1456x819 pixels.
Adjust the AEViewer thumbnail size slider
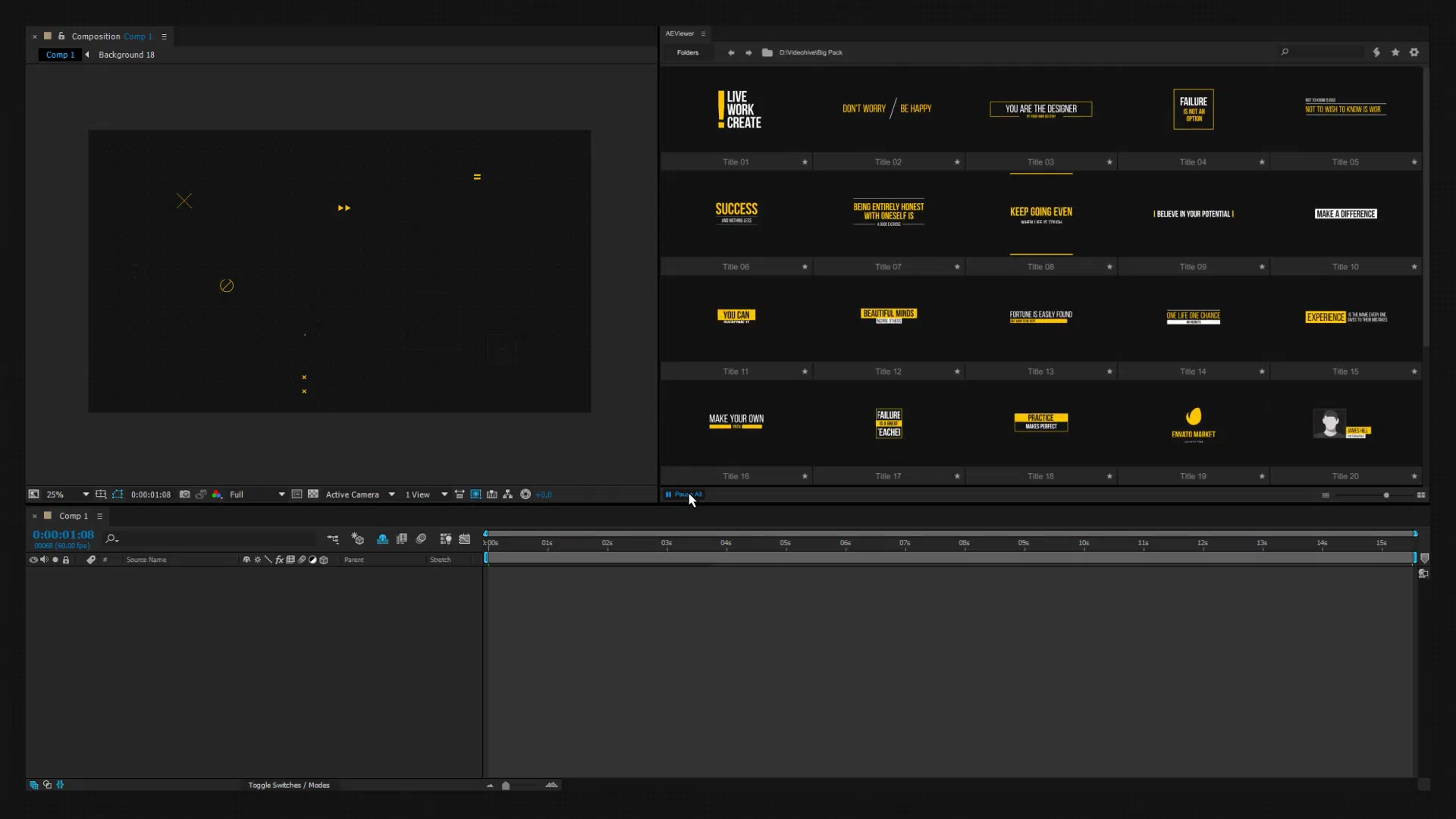click(1386, 495)
